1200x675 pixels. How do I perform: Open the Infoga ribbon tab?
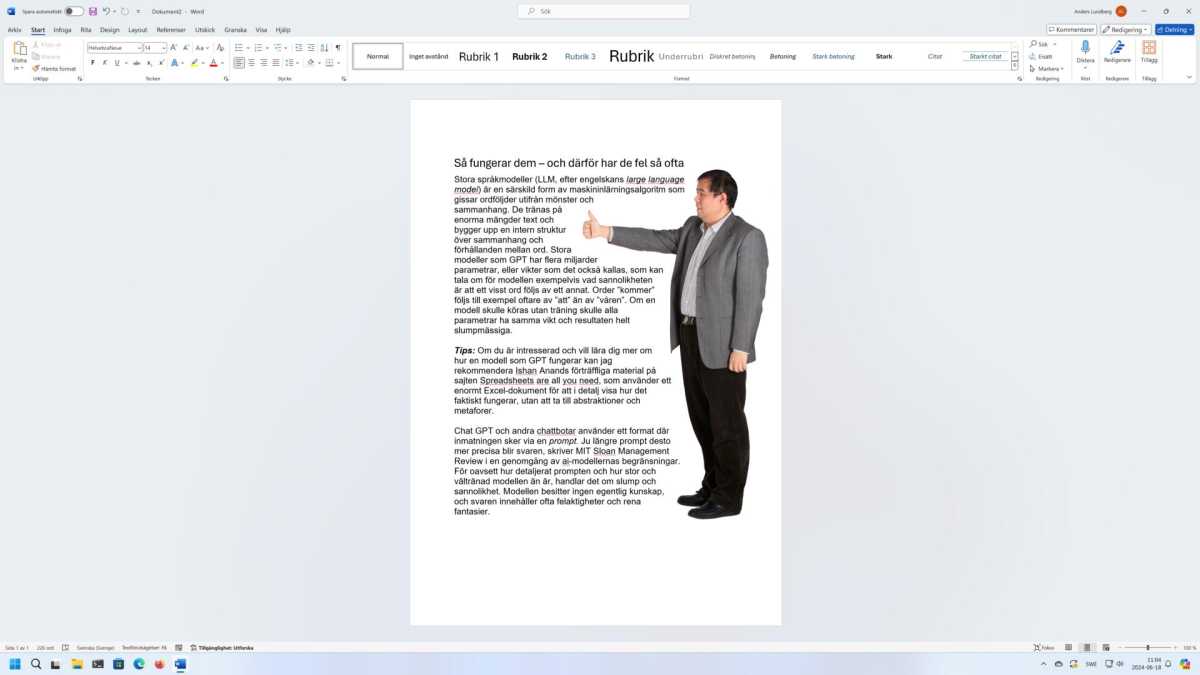point(62,30)
